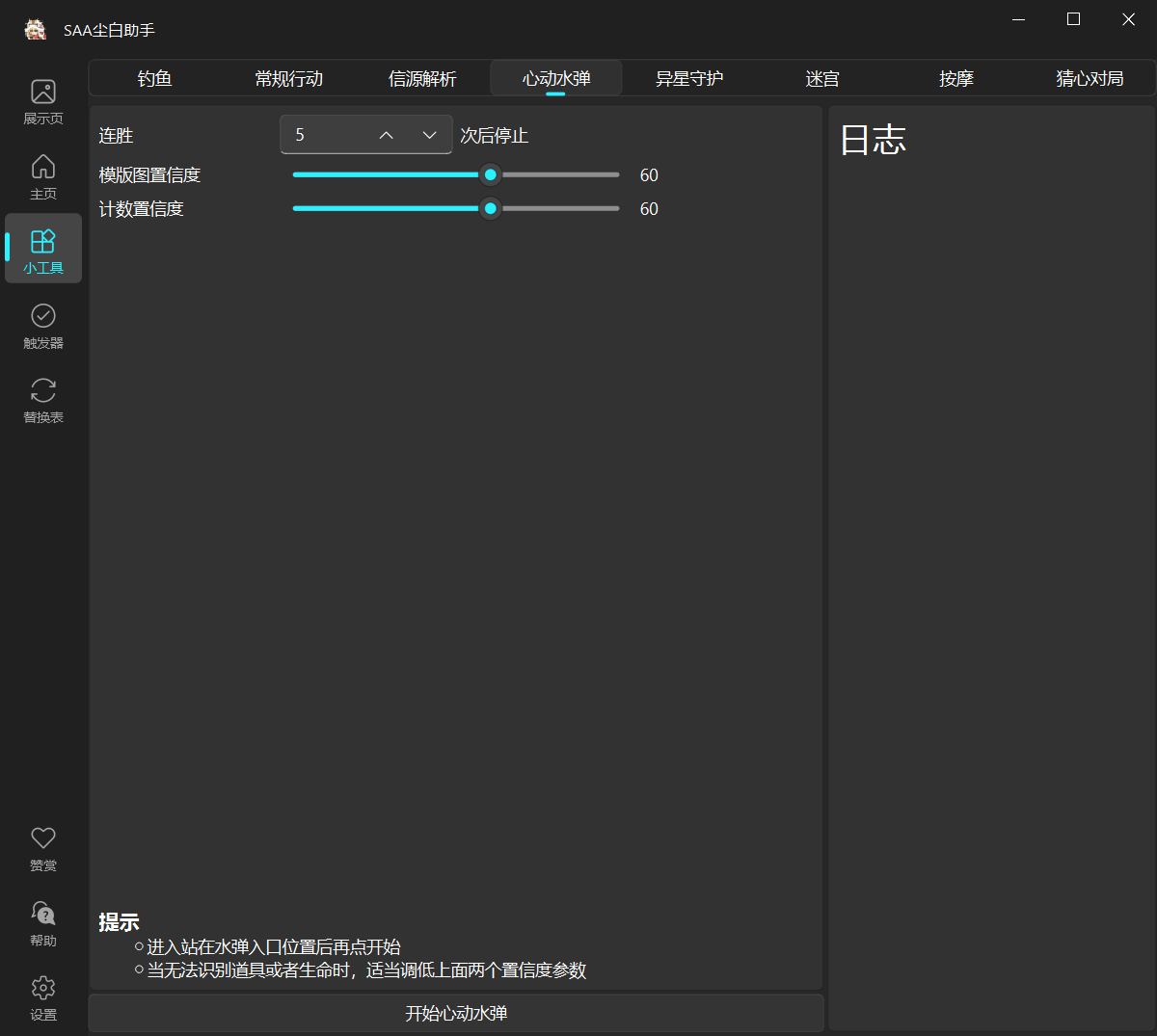The image size is (1157, 1036).
Task: Decrease 连胜 count with down arrow
Action: click(430, 135)
